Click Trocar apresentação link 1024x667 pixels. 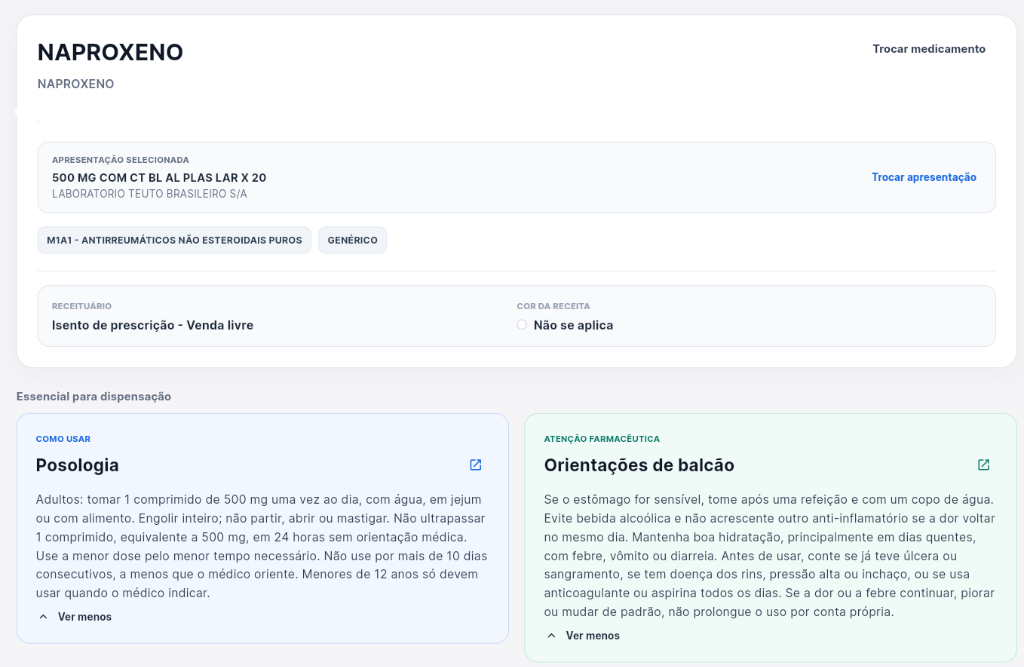[923, 177]
